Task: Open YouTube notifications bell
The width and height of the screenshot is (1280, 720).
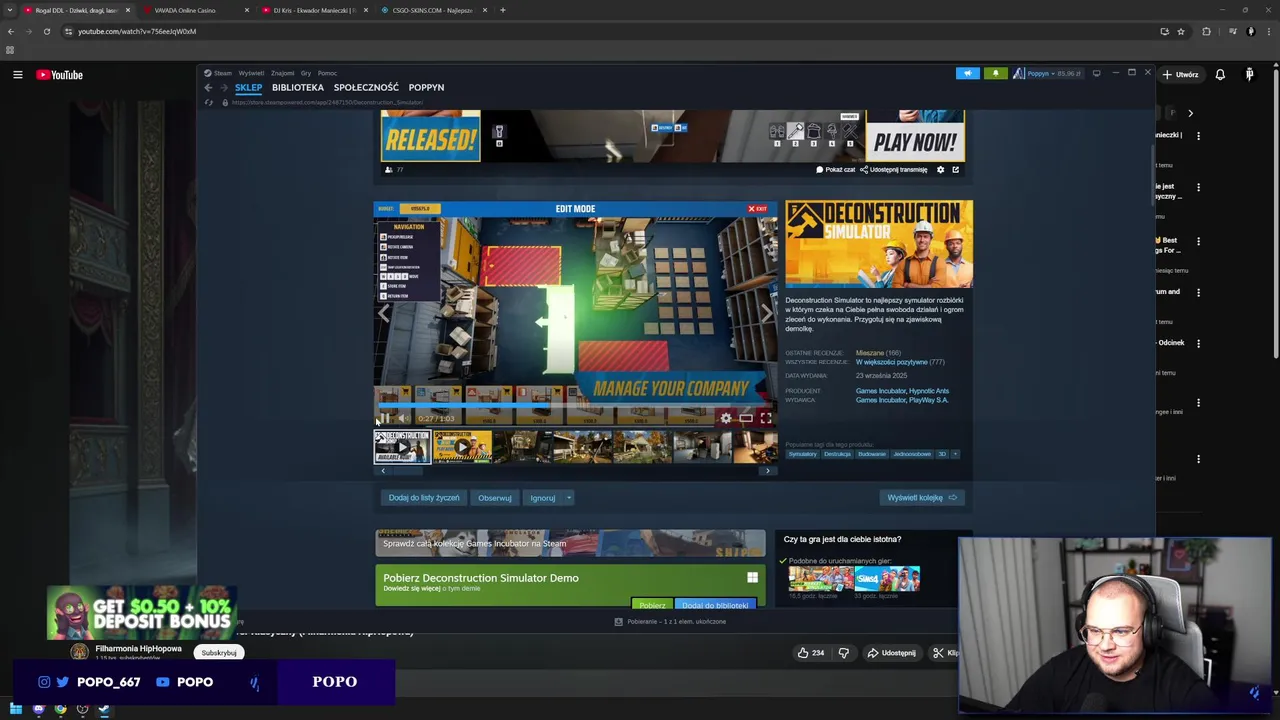Action: click(x=1220, y=75)
